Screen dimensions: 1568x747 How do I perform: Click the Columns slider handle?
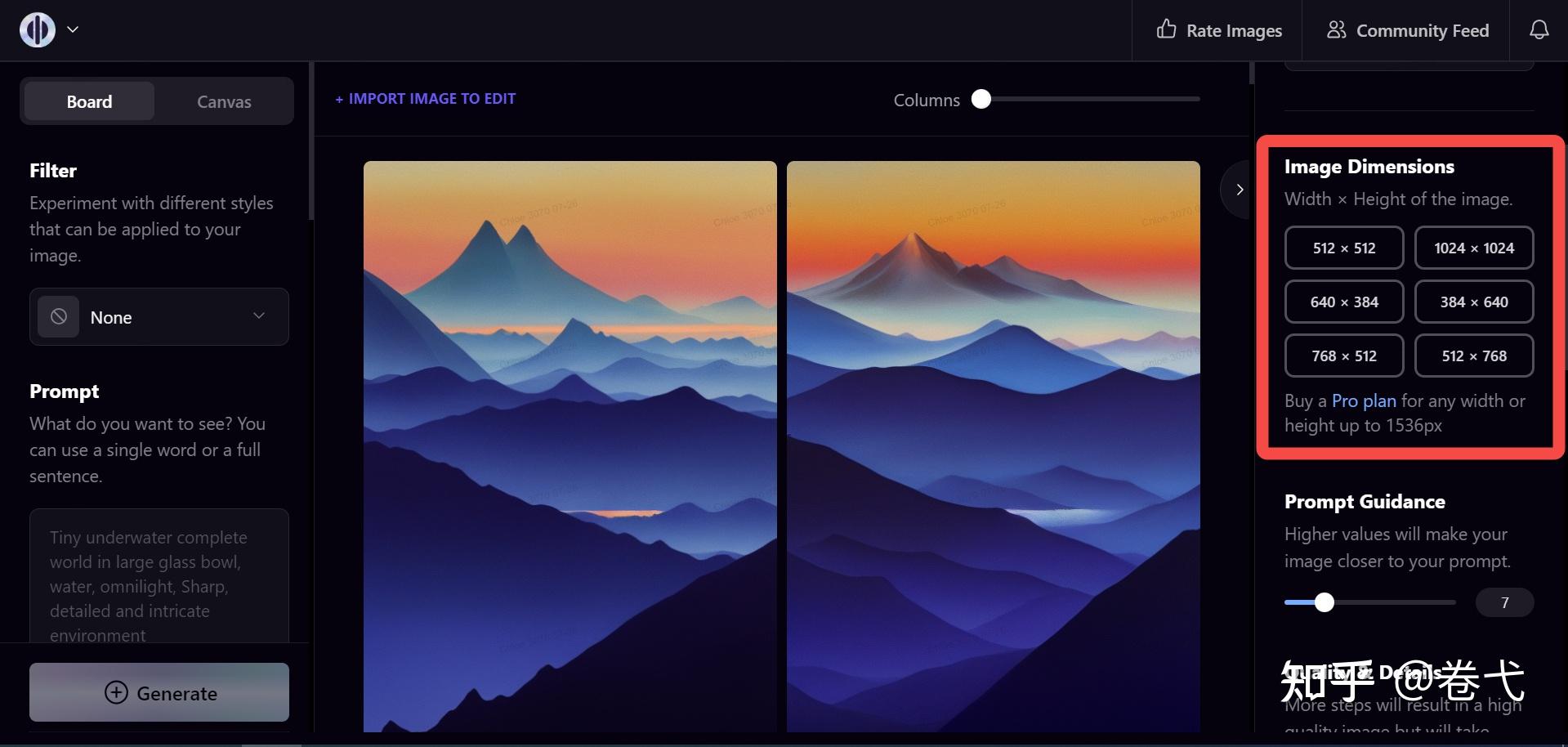(981, 99)
